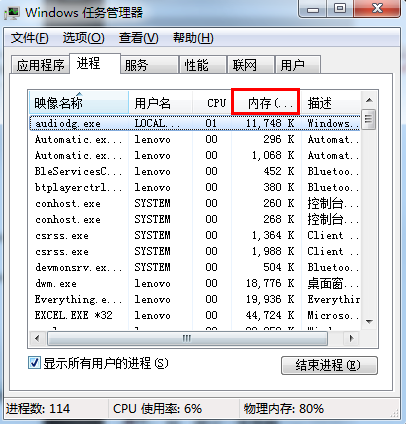Click the horizontal scrollbar thumb
The width and height of the screenshot is (406, 424).
tap(187, 339)
